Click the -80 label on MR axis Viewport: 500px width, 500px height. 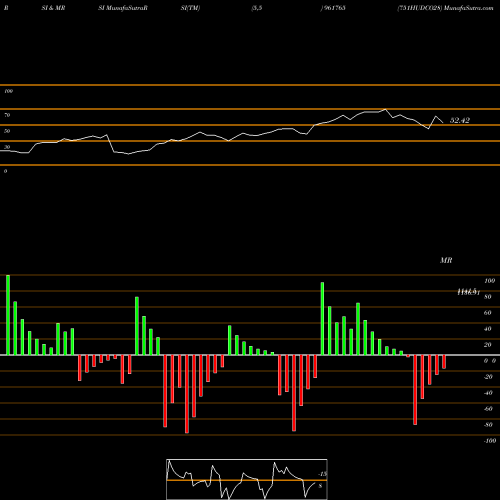488,425
